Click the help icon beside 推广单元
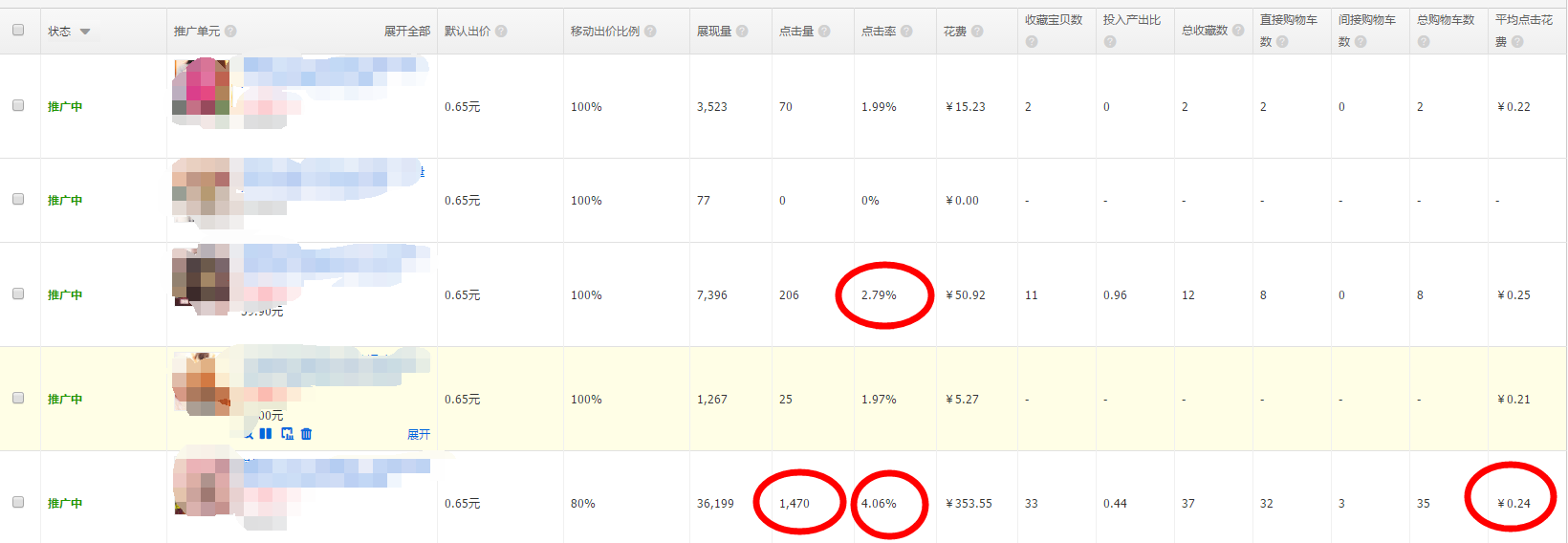 pos(230,32)
